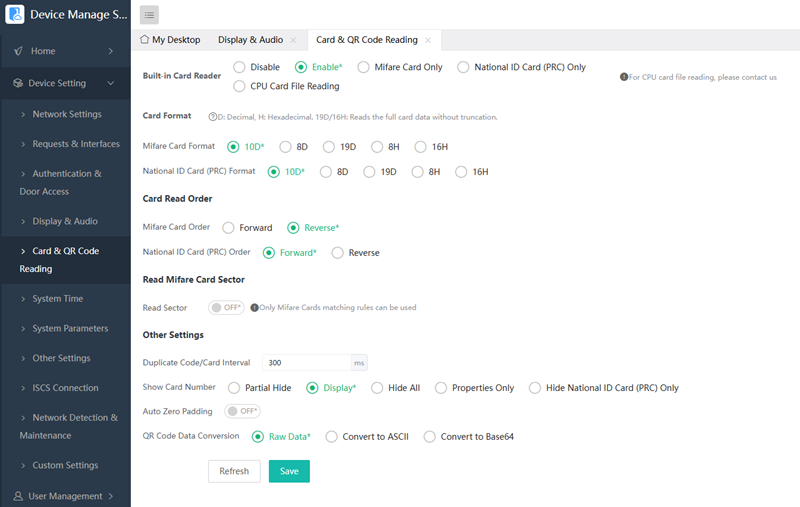
Task: Select Hide National ID Card (PRC) Only
Action: (535, 388)
